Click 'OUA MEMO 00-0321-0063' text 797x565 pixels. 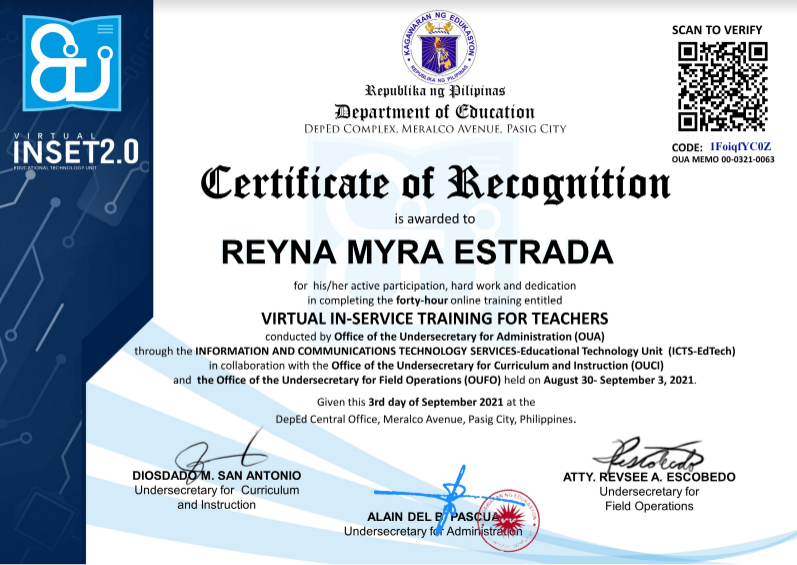click(x=723, y=160)
